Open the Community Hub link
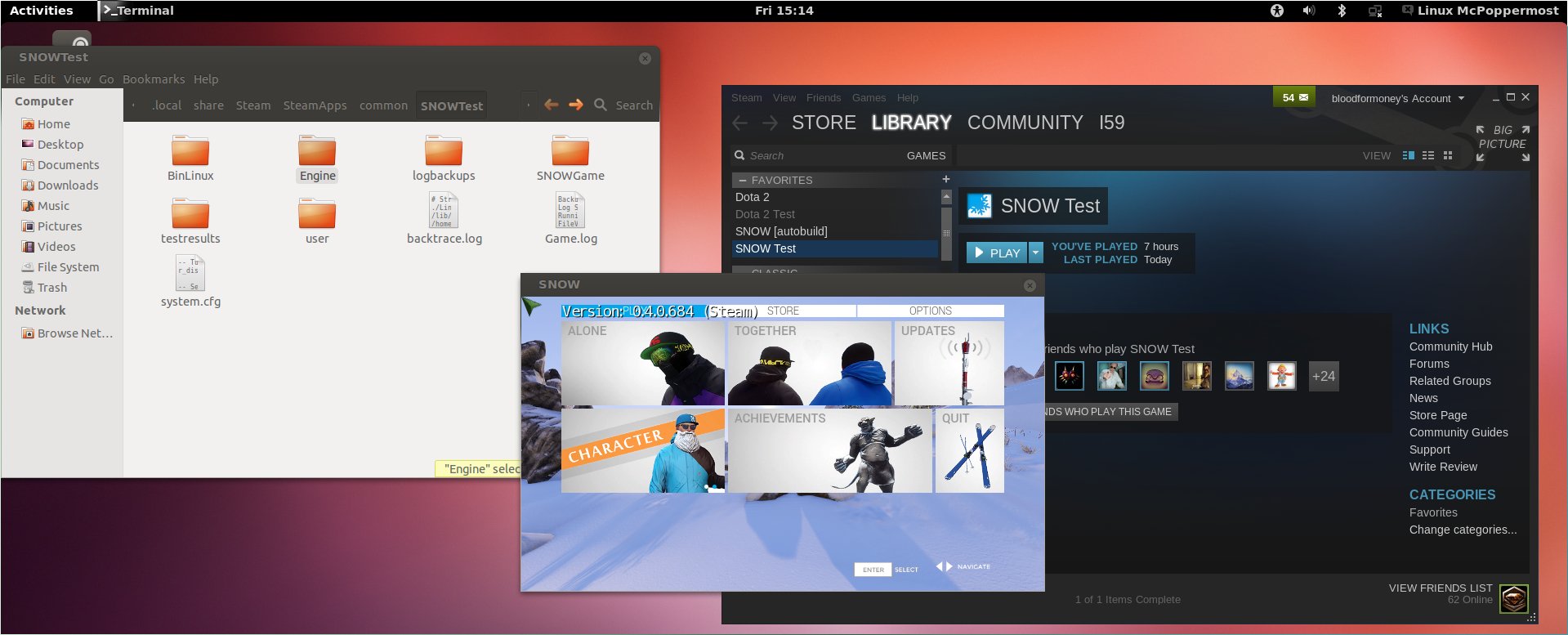1568x635 pixels. point(1450,347)
